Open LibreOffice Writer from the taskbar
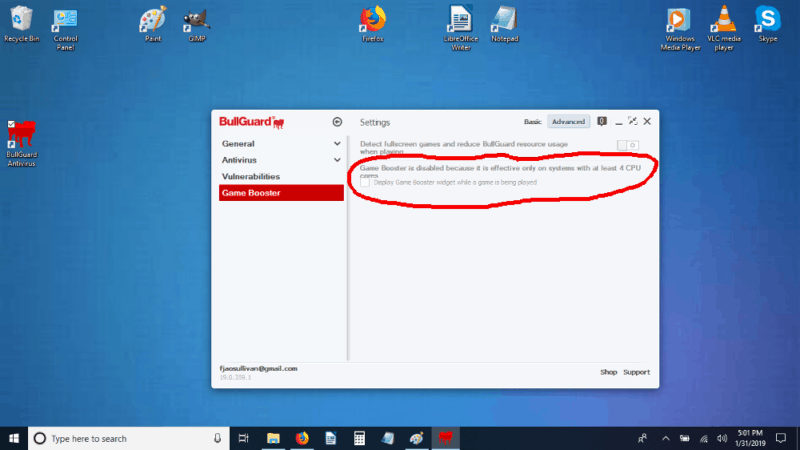 point(331,438)
